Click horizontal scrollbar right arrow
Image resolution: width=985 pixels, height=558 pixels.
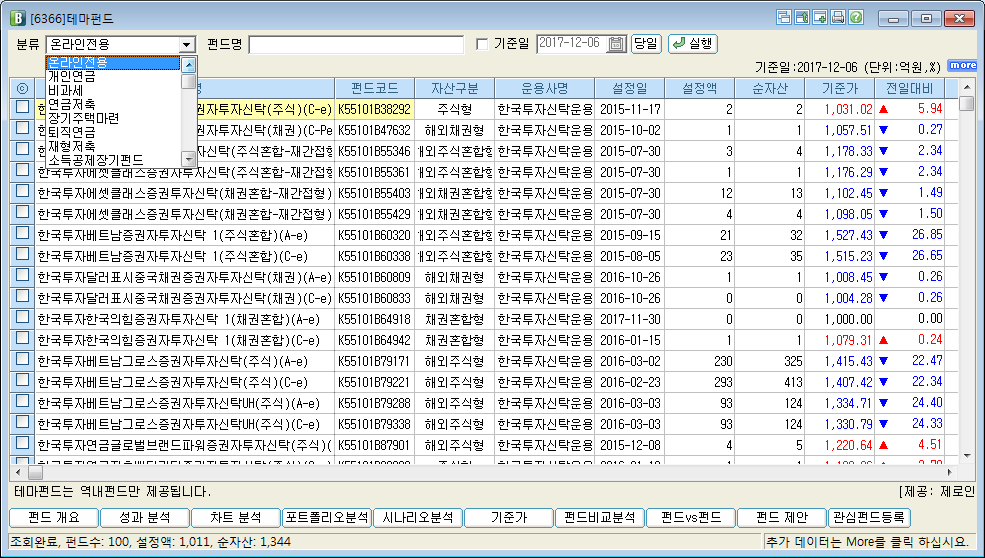[x=950, y=472]
